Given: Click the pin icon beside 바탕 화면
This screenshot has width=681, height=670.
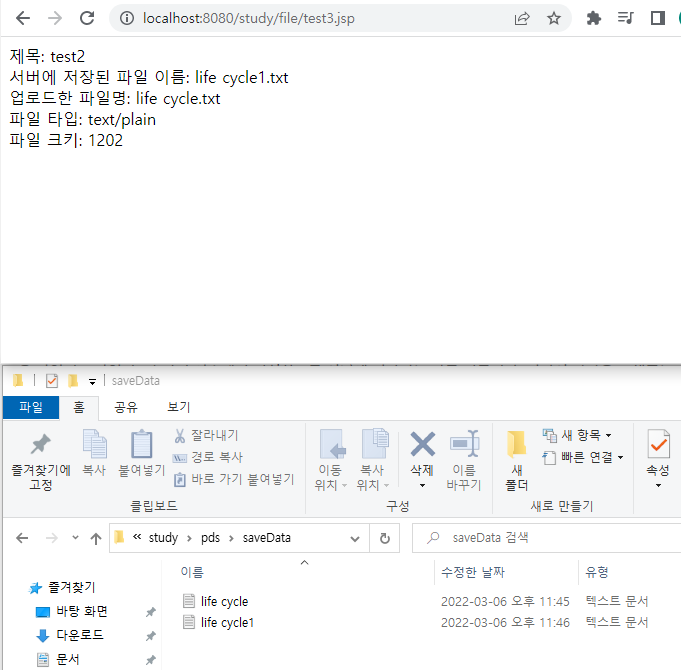Looking at the screenshot, I should click(x=150, y=612).
